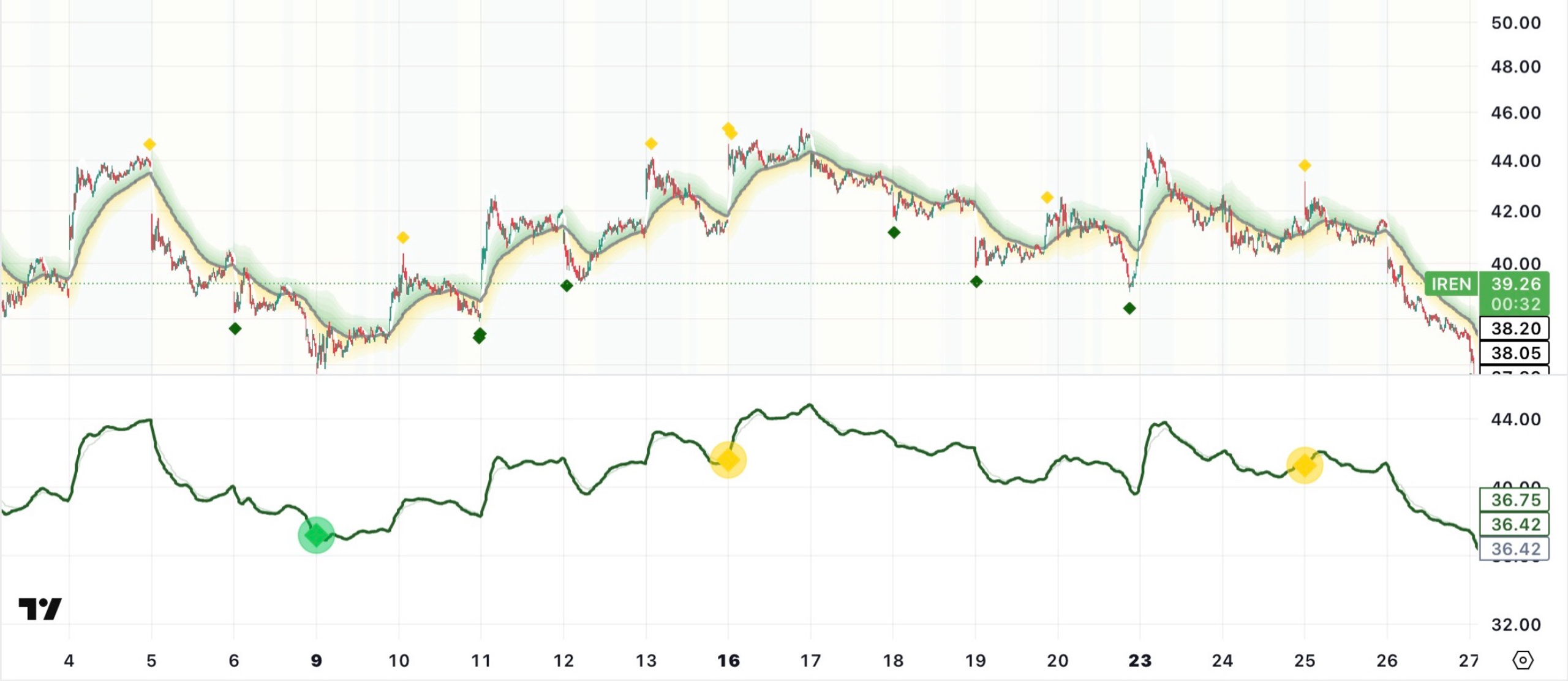Select the 38.20 price label box
The width and height of the screenshot is (1568, 681).
[1515, 328]
